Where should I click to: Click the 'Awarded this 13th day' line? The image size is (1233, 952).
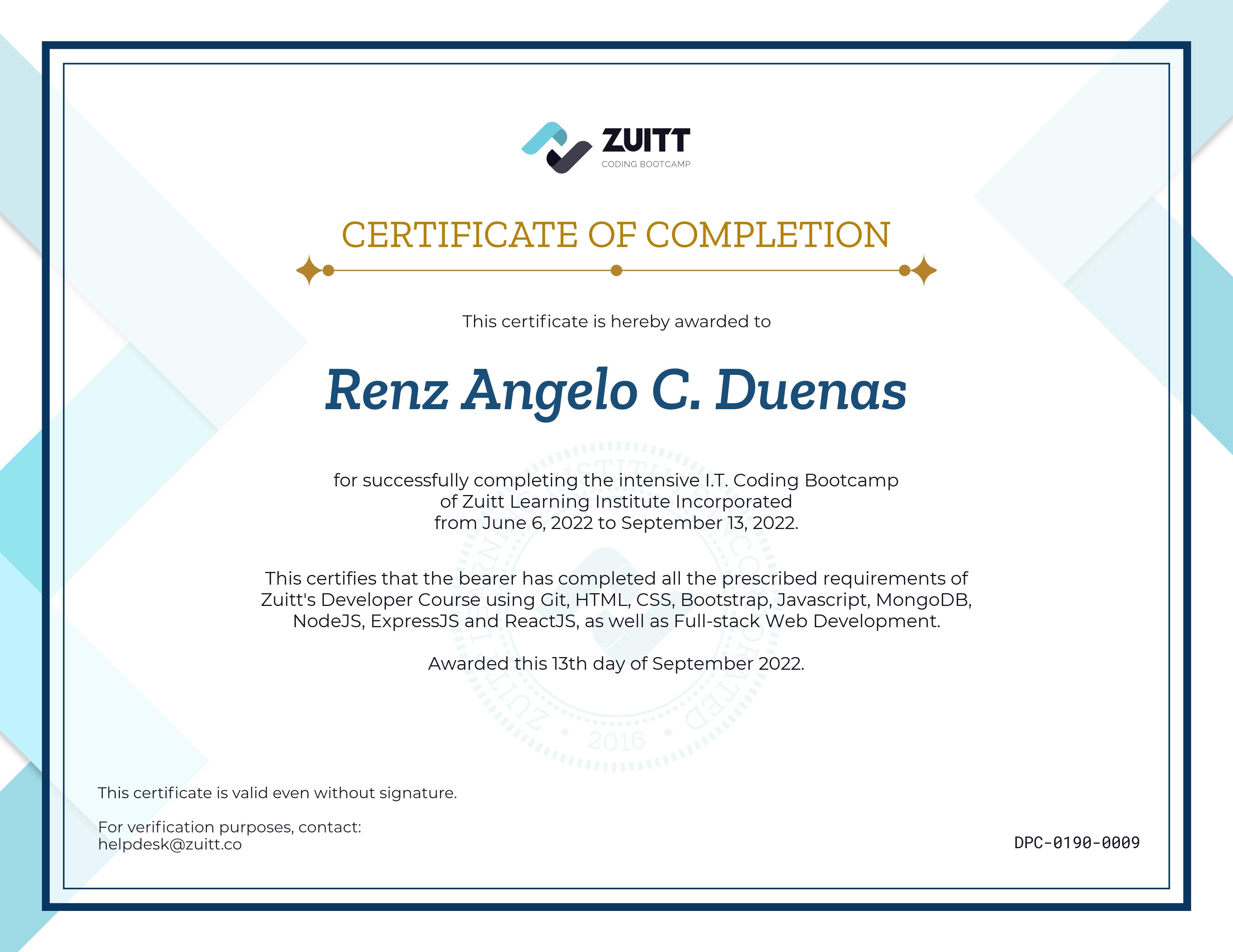[616, 663]
